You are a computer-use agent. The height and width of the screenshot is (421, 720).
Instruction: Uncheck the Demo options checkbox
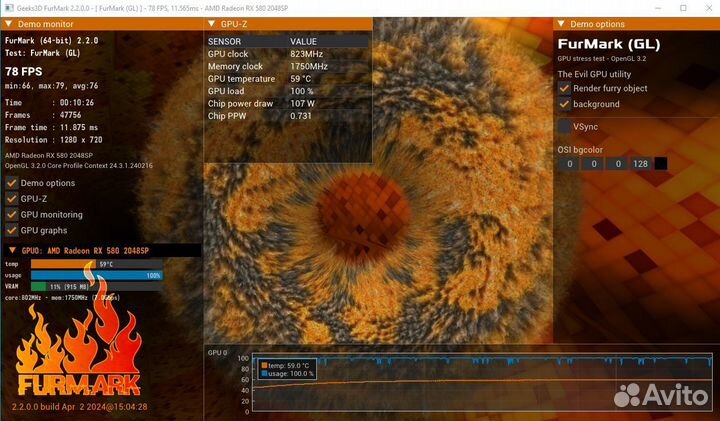[12, 183]
